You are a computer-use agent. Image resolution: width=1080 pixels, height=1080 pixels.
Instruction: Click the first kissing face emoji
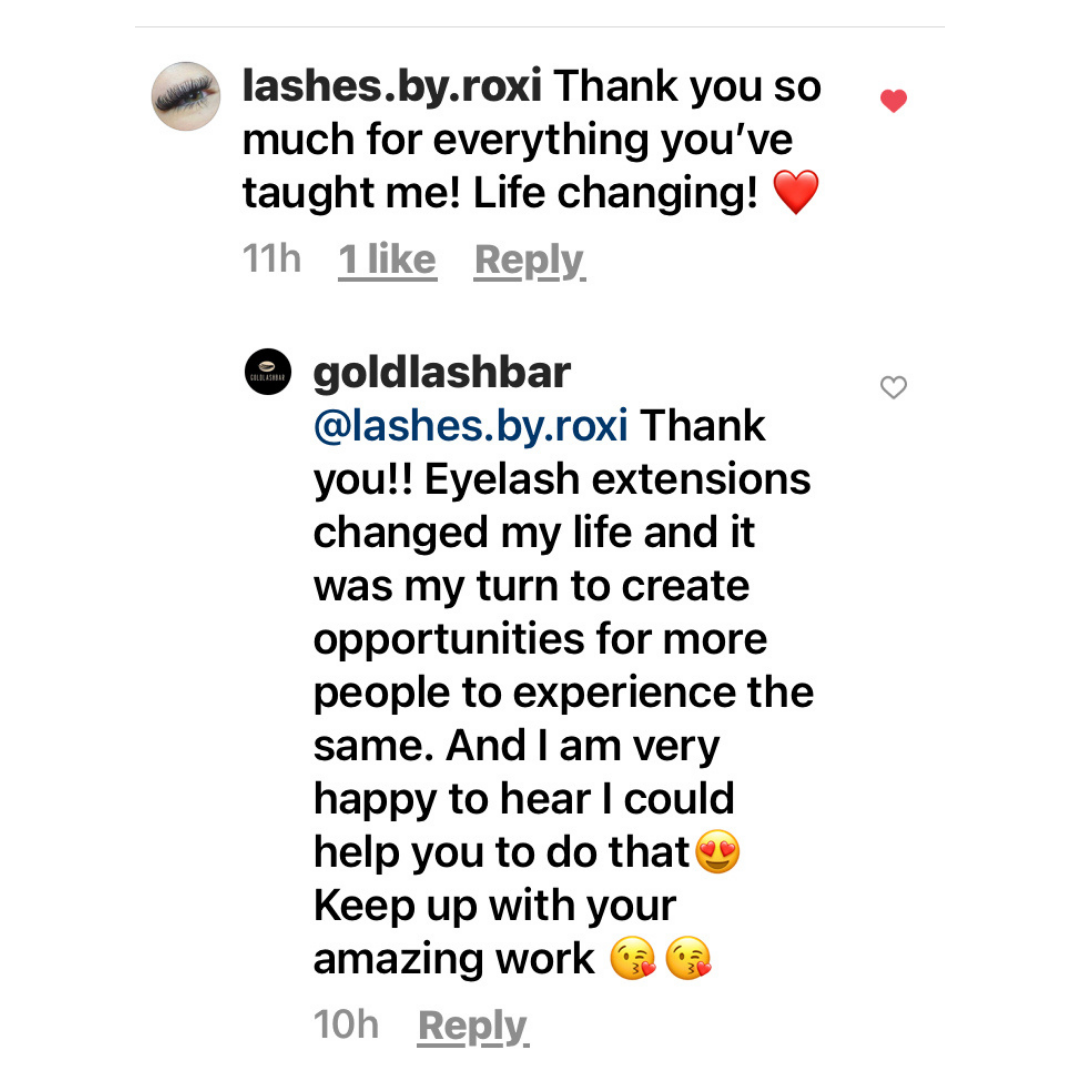633,960
